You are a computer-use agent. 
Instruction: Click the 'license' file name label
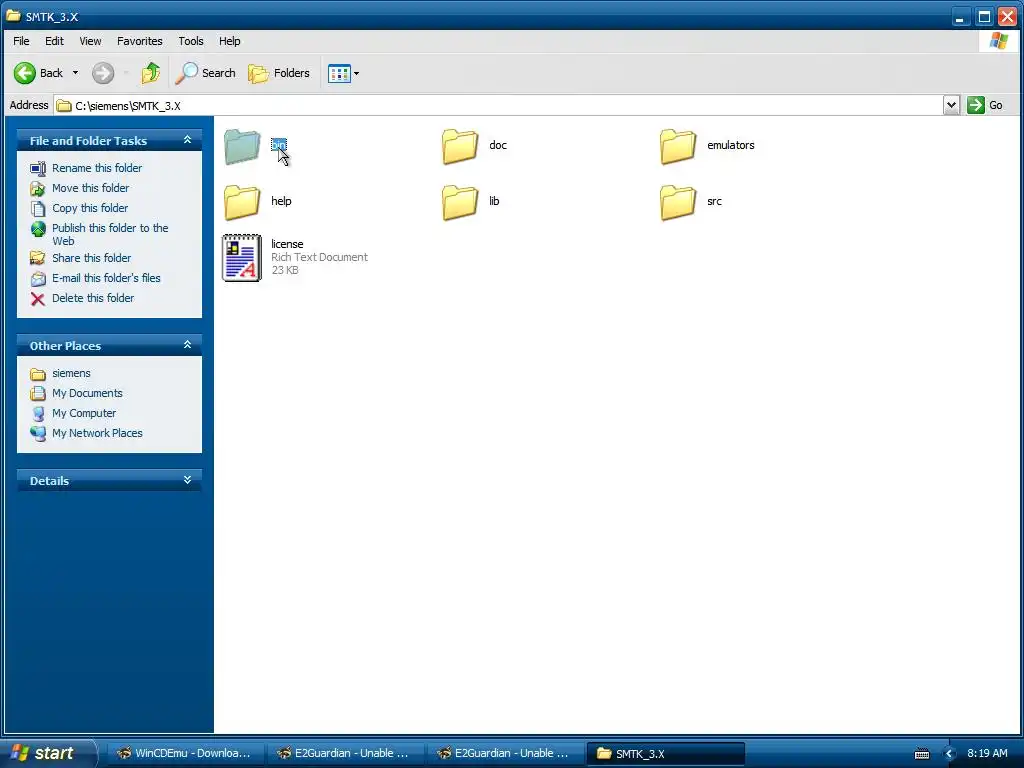click(x=287, y=244)
